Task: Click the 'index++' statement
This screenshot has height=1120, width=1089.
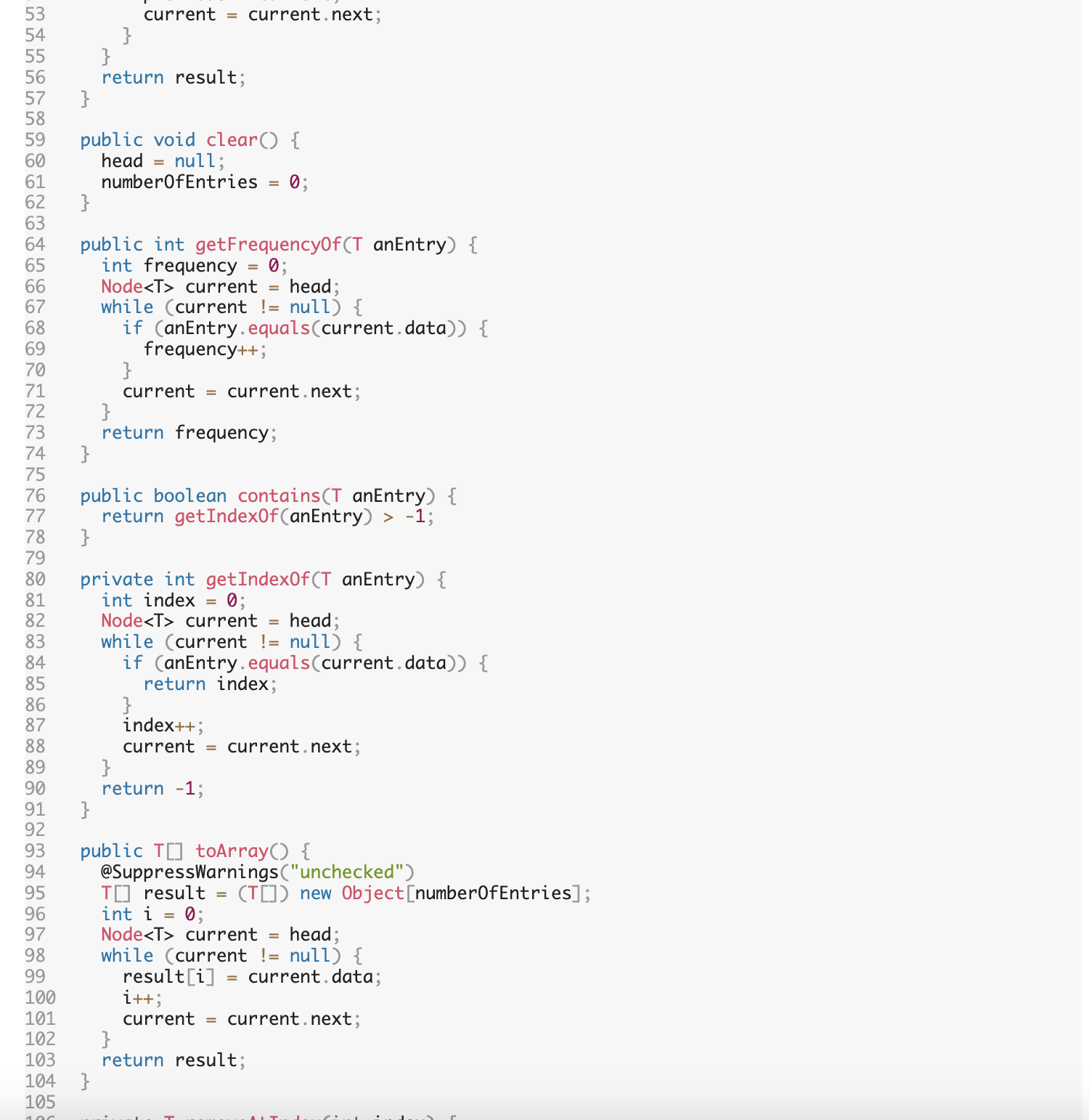Action: tap(163, 726)
